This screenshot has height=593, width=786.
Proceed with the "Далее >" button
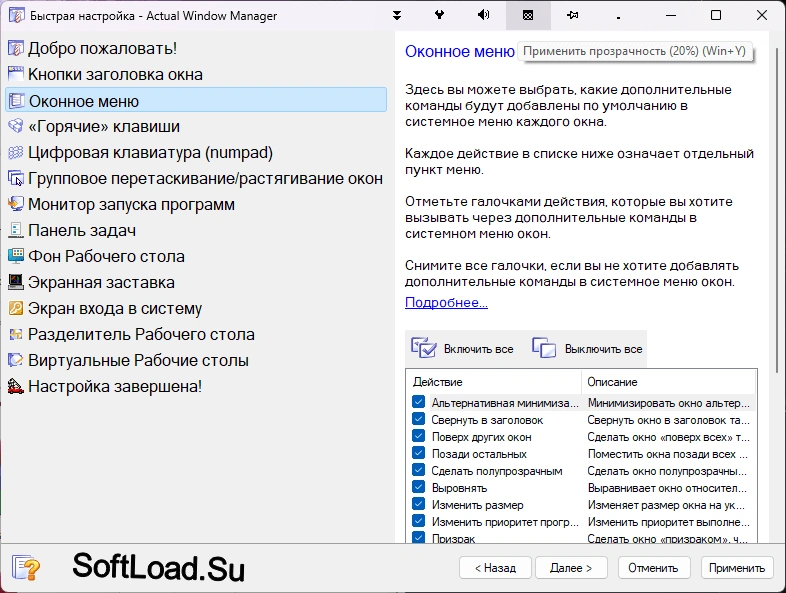[571, 568]
